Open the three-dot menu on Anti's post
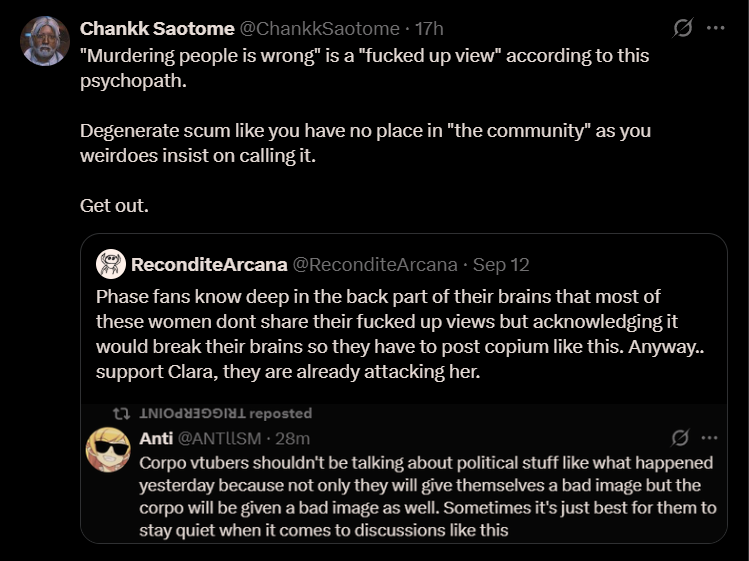The height and width of the screenshot is (561, 749). point(709,437)
